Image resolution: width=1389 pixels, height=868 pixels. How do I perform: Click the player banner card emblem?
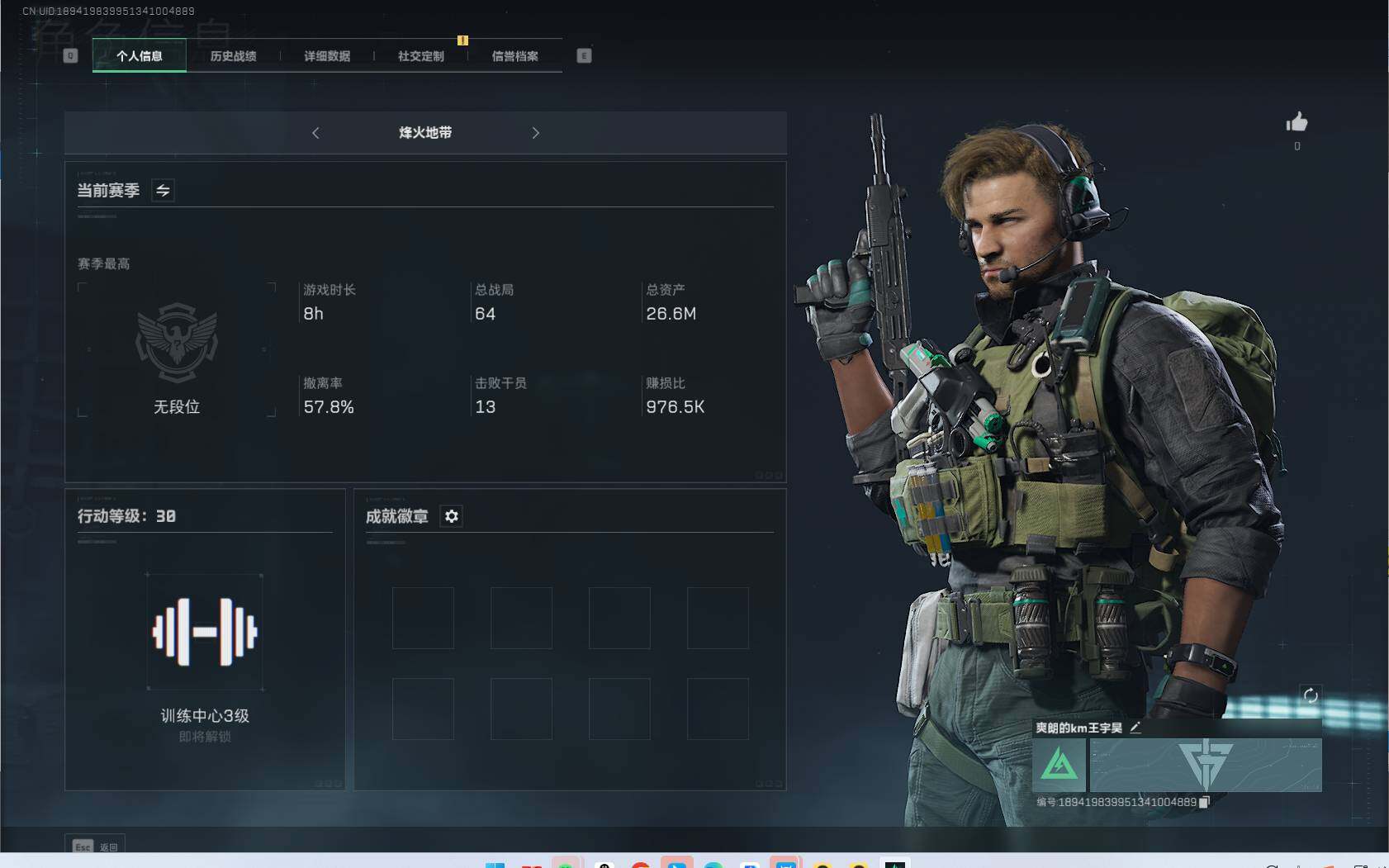(x=1206, y=765)
